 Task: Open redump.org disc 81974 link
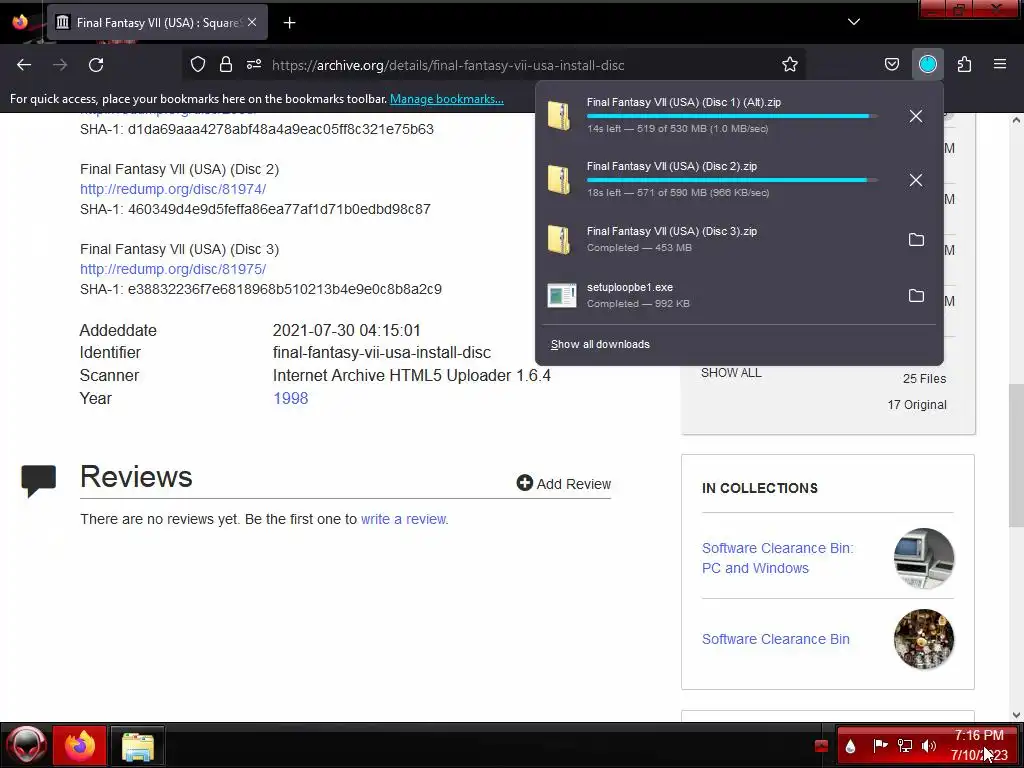173,189
